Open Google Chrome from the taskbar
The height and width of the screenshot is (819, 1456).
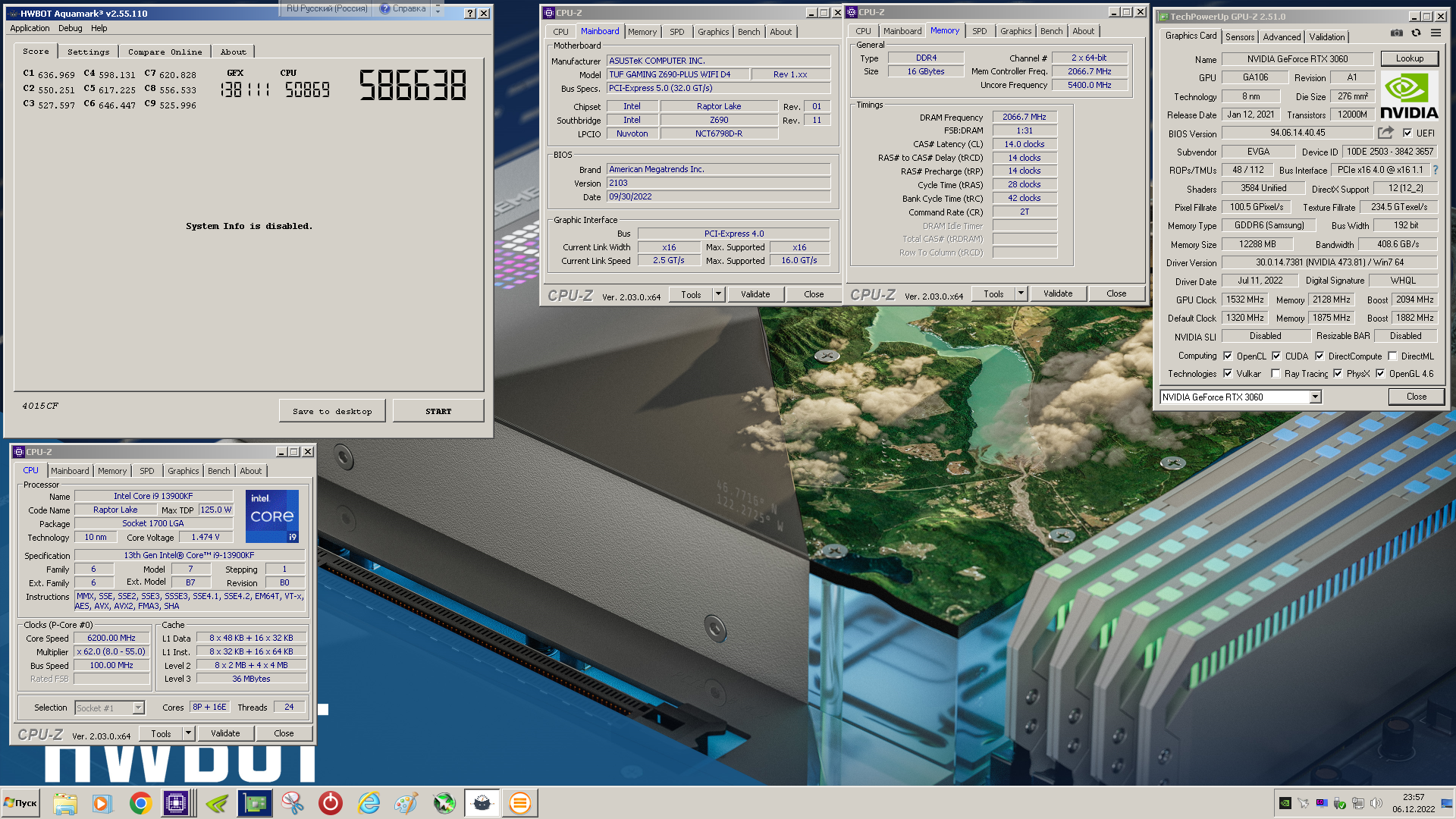pyautogui.click(x=140, y=803)
